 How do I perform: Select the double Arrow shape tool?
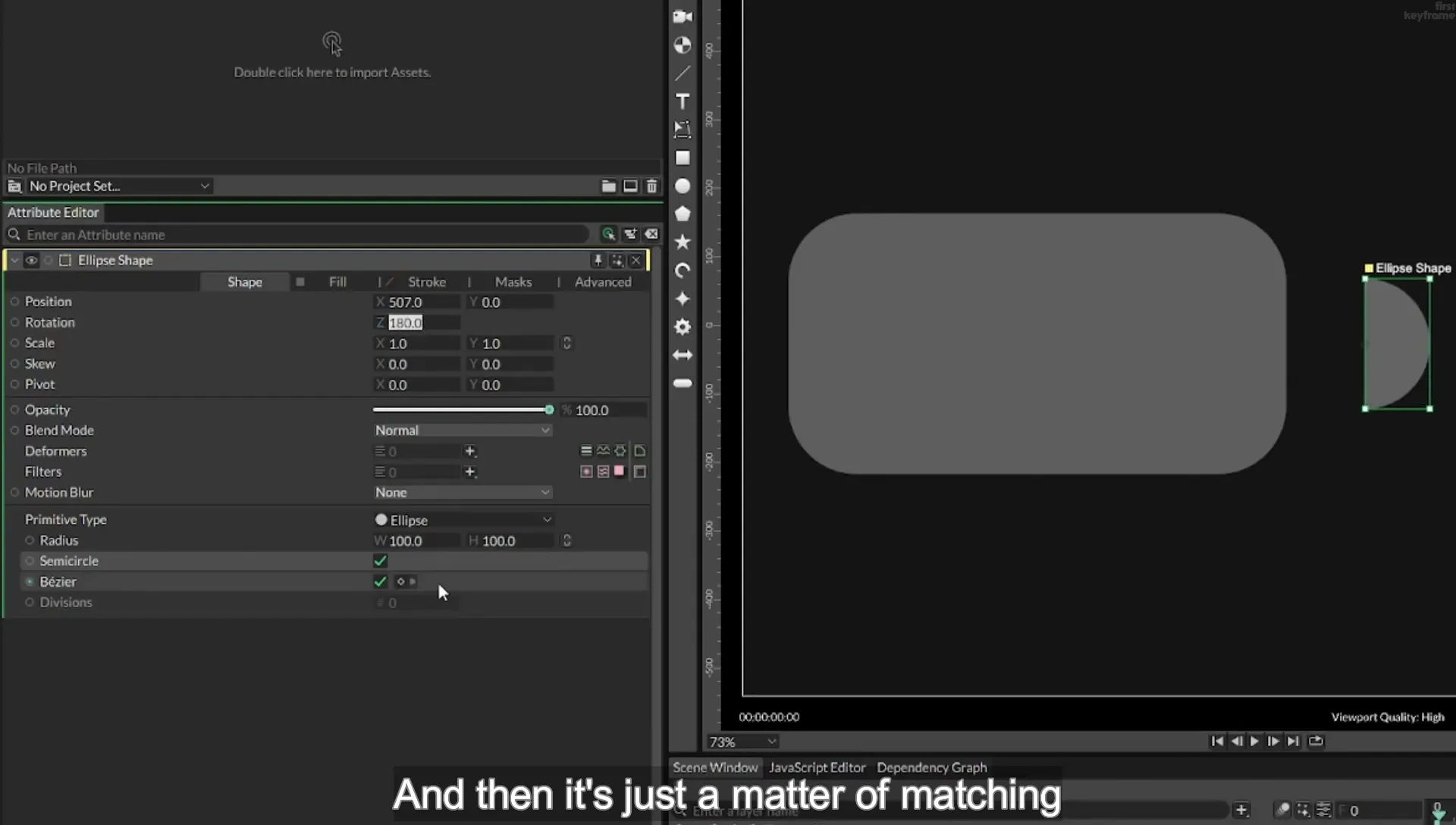682,355
